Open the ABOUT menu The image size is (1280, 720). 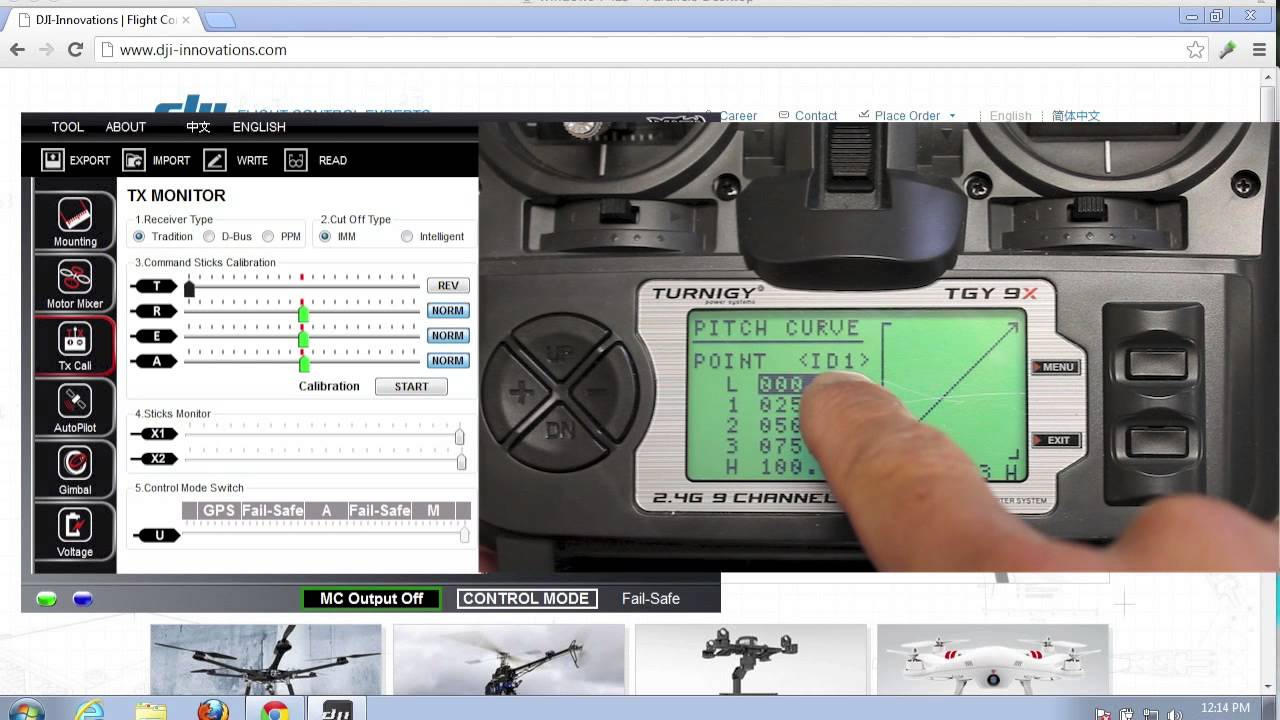pyautogui.click(x=126, y=127)
